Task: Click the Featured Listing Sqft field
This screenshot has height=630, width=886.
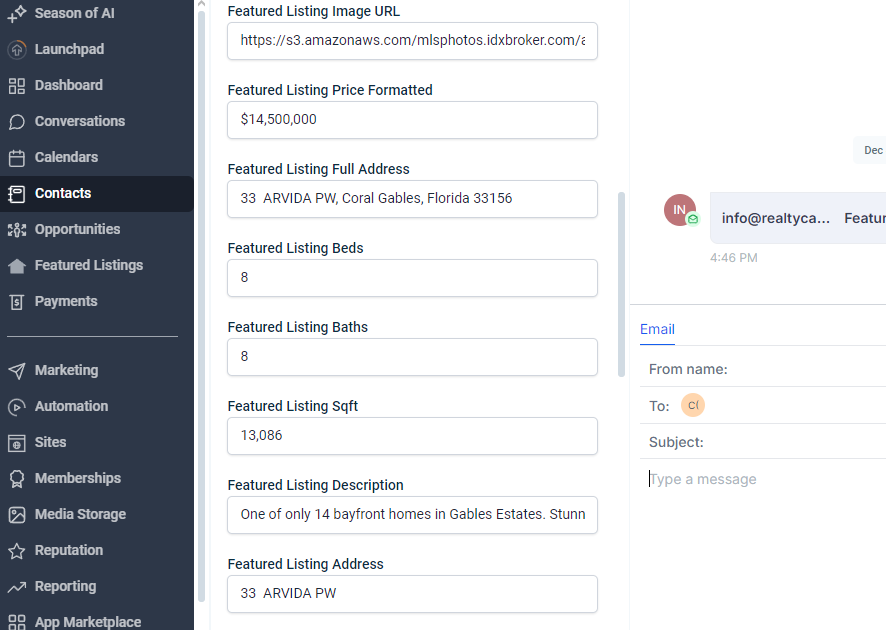Action: pyautogui.click(x=412, y=435)
